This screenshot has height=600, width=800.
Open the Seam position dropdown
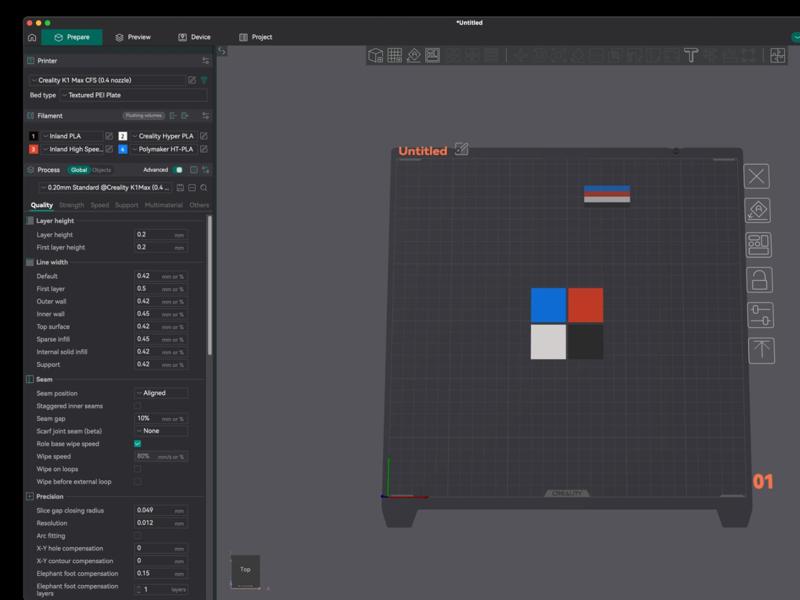[160, 393]
